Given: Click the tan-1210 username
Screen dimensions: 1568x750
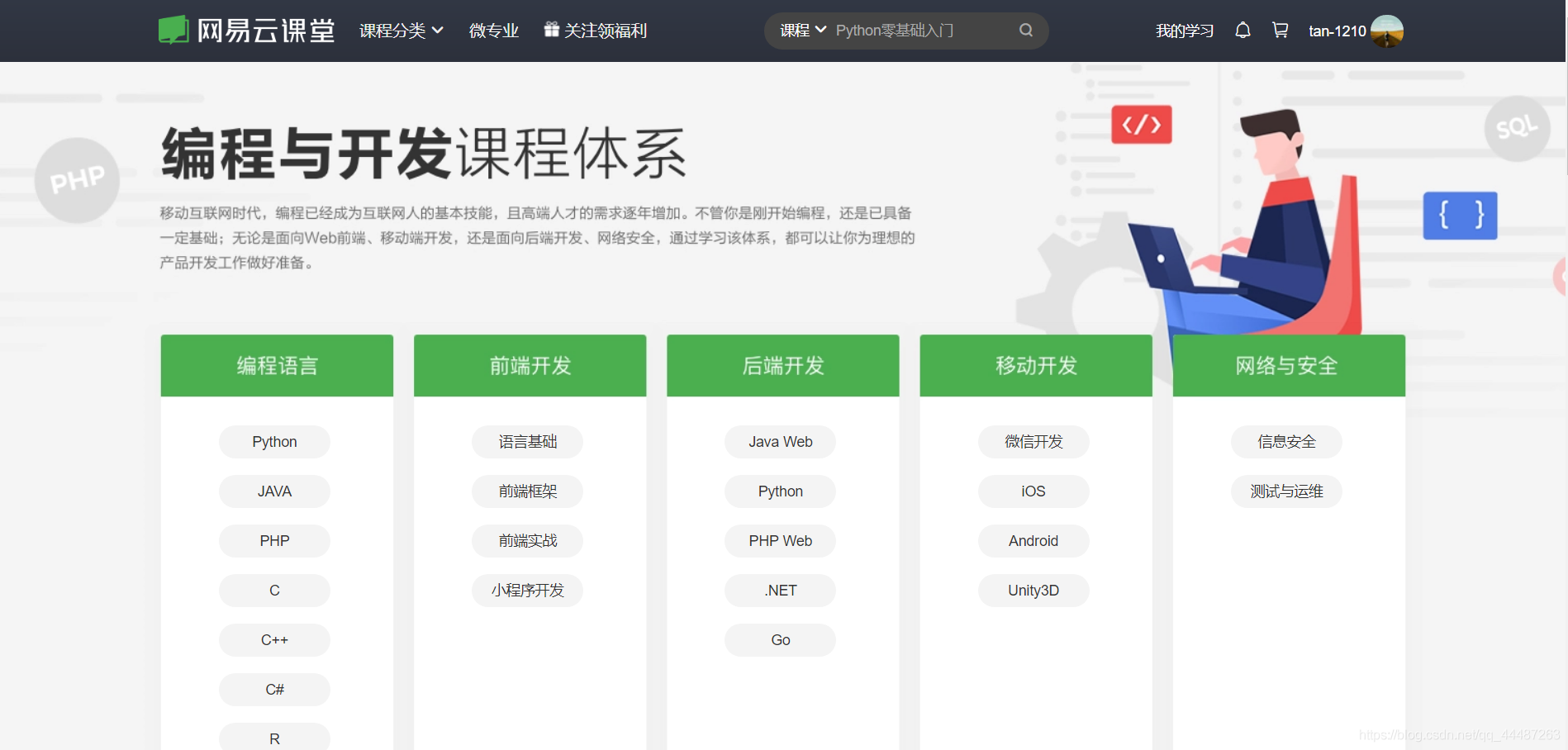Looking at the screenshot, I should (1338, 31).
